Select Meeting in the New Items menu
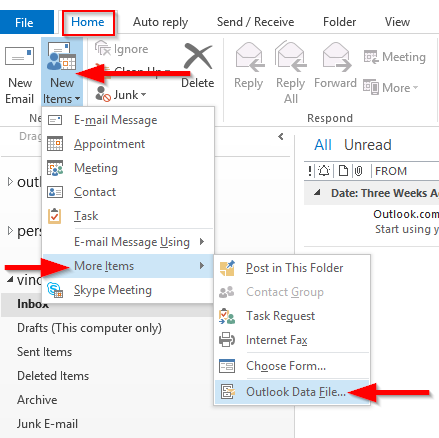The width and height of the screenshot is (439, 438). pos(128,168)
